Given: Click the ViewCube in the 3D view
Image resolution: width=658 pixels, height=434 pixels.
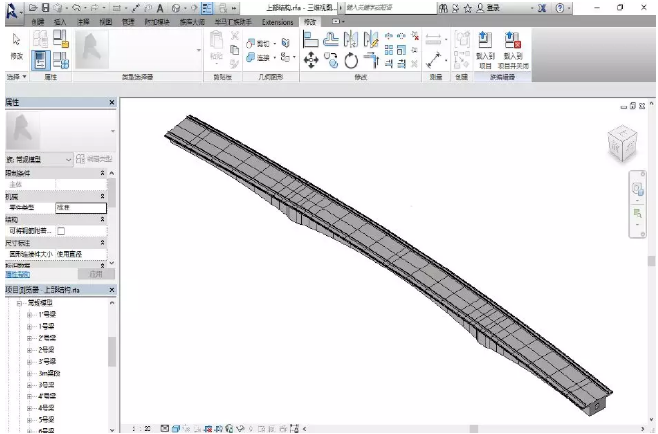Looking at the screenshot, I should pyautogui.click(x=622, y=143).
